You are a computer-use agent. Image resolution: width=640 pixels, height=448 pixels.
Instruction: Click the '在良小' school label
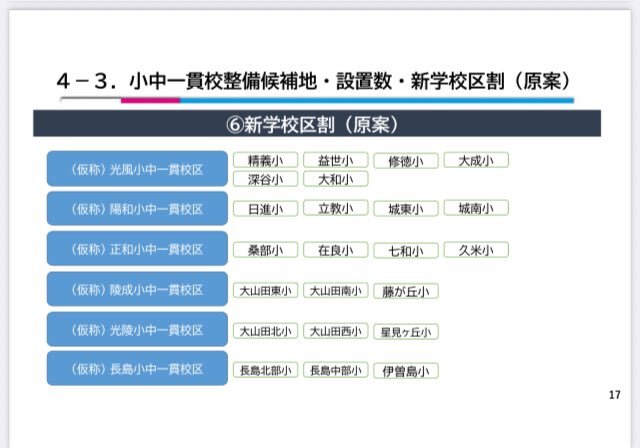click(x=336, y=250)
